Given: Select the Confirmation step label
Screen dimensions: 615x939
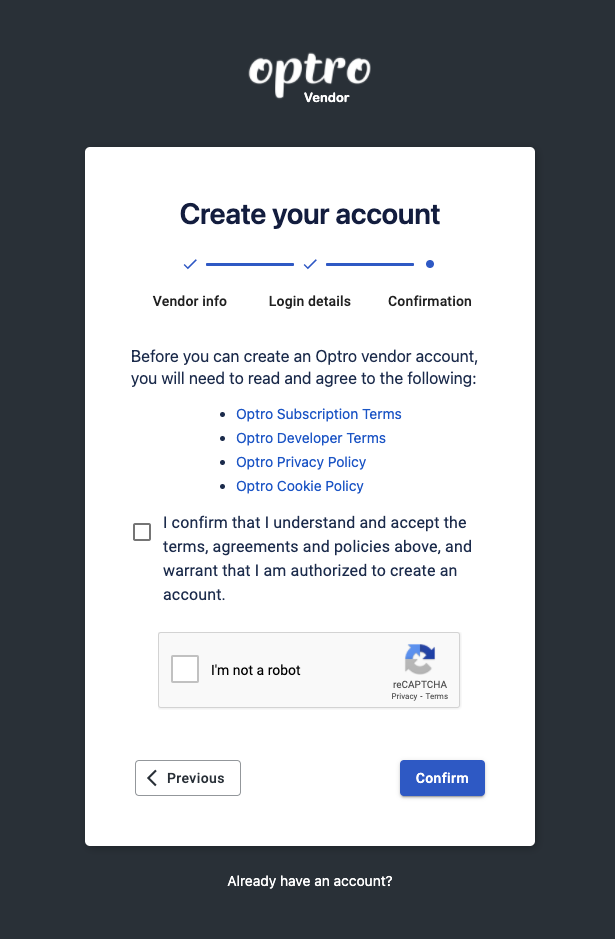Looking at the screenshot, I should click(x=429, y=301).
